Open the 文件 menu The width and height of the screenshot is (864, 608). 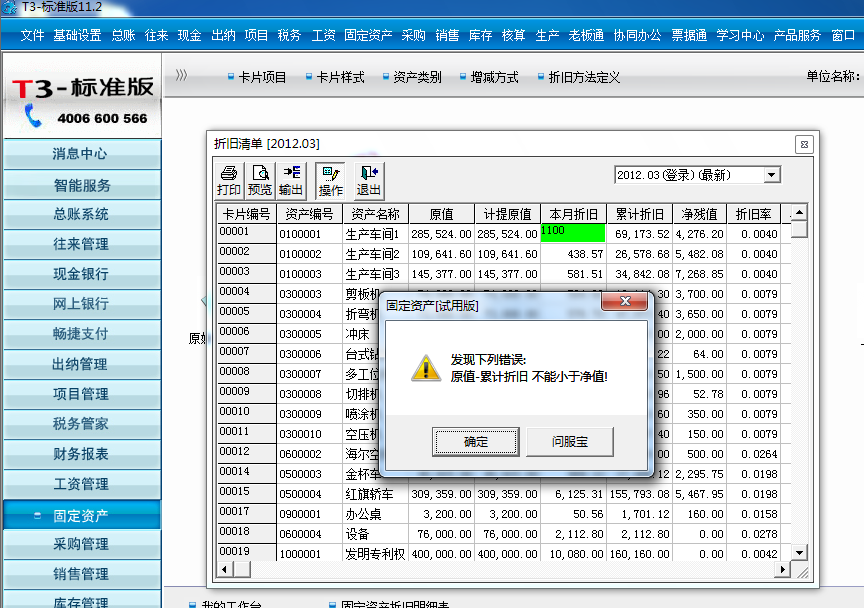pyautogui.click(x=32, y=35)
